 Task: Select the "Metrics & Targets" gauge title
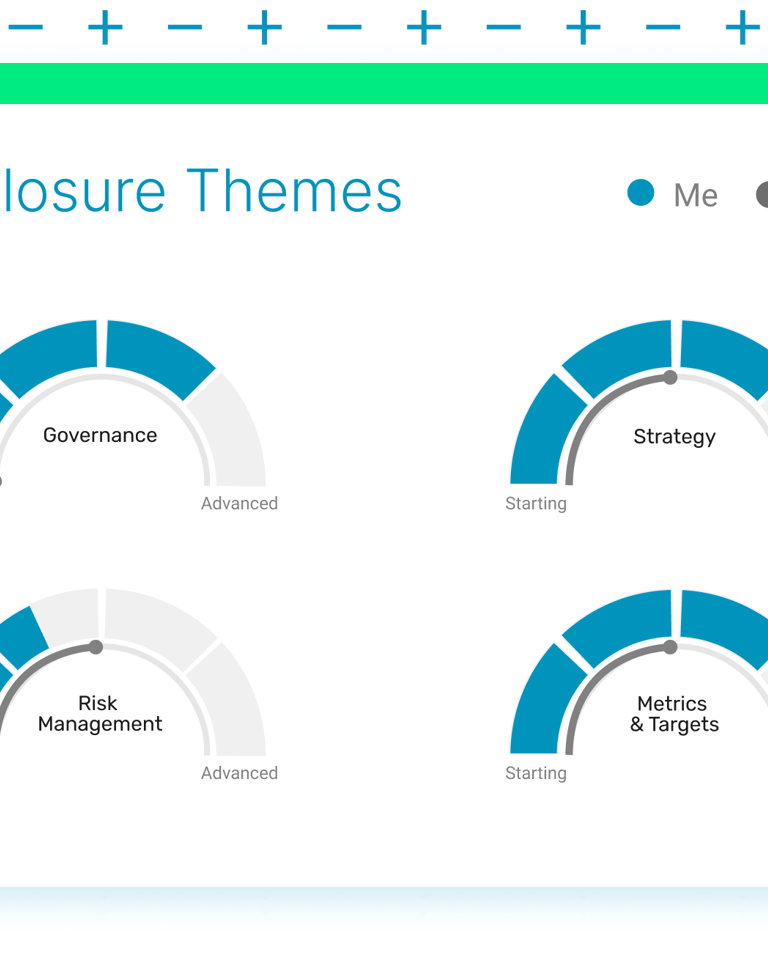pos(674,714)
